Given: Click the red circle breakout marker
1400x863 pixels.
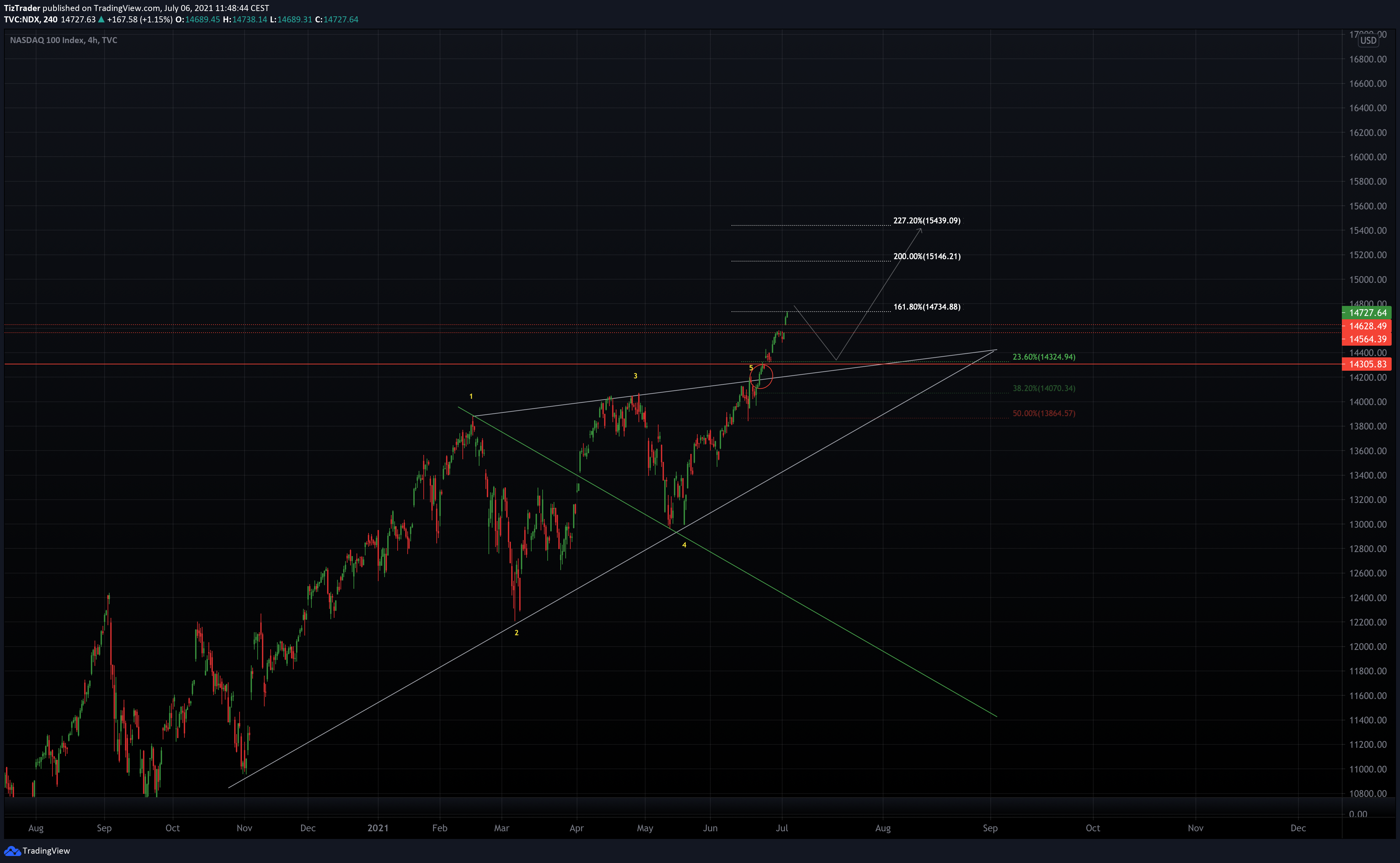Looking at the screenshot, I should click(761, 376).
